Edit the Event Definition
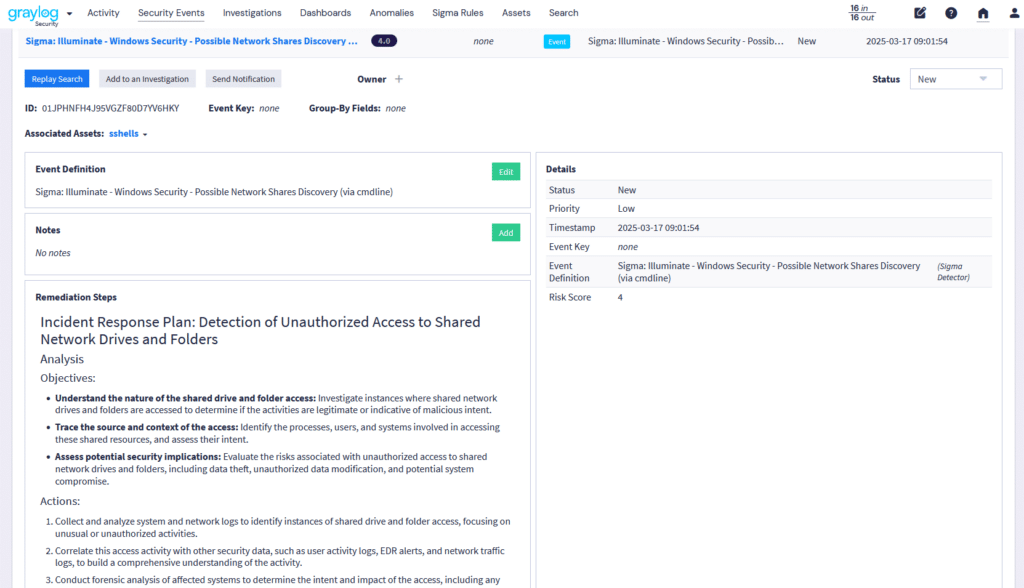1024x588 pixels. (506, 172)
